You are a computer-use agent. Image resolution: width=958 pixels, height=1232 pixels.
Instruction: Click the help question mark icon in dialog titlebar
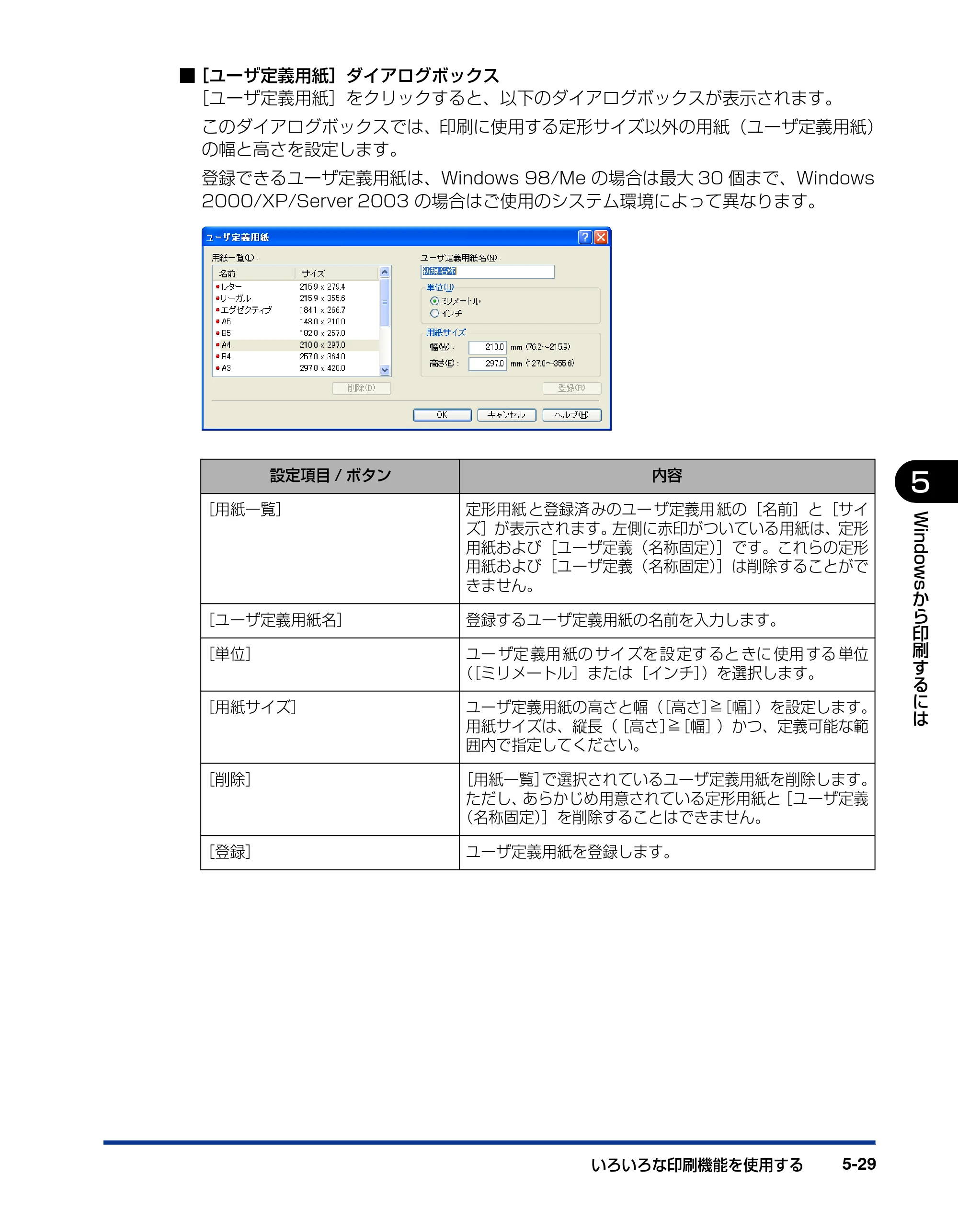click(x=585, y=237)
